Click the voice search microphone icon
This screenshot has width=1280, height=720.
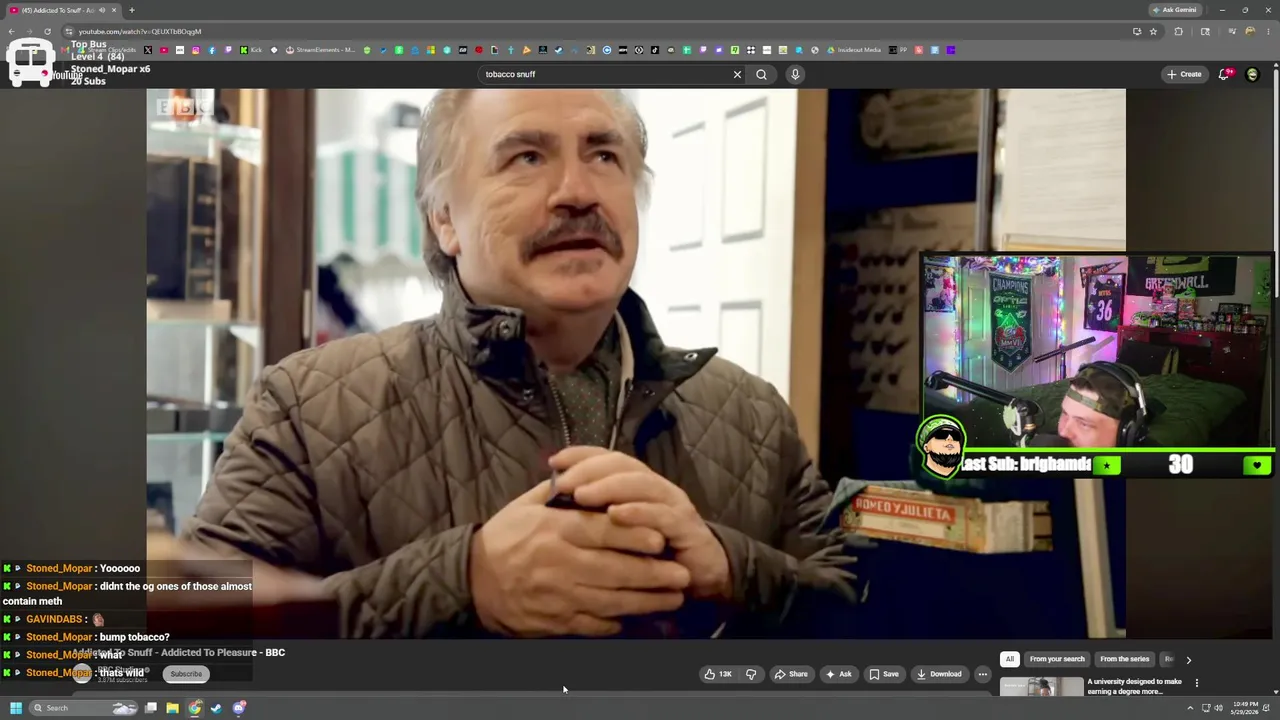795,74
